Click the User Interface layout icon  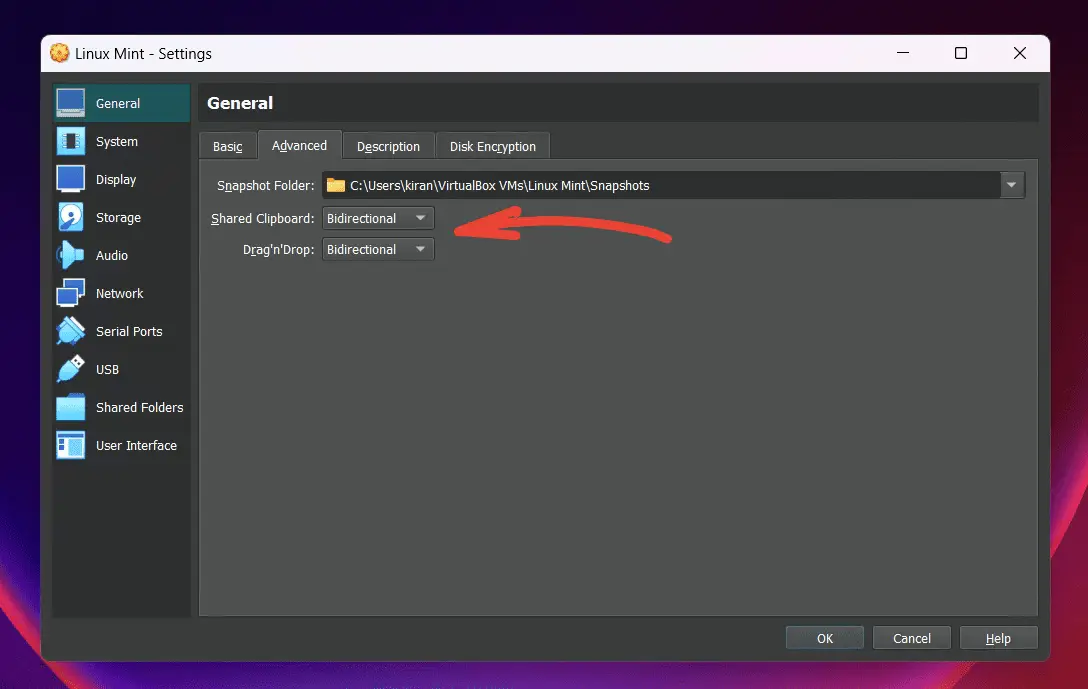70,445
